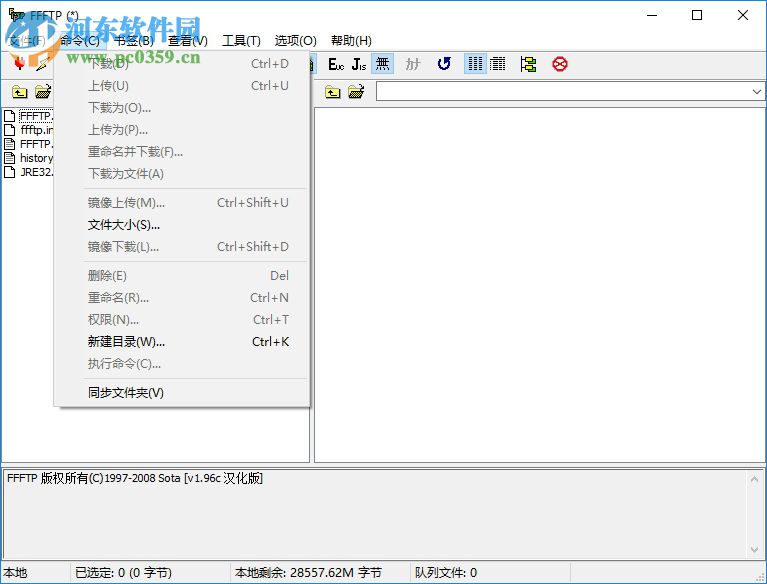Go up a folder in remote pane
This screenshot has height=584, width=767.
click(x=333, y=91)
